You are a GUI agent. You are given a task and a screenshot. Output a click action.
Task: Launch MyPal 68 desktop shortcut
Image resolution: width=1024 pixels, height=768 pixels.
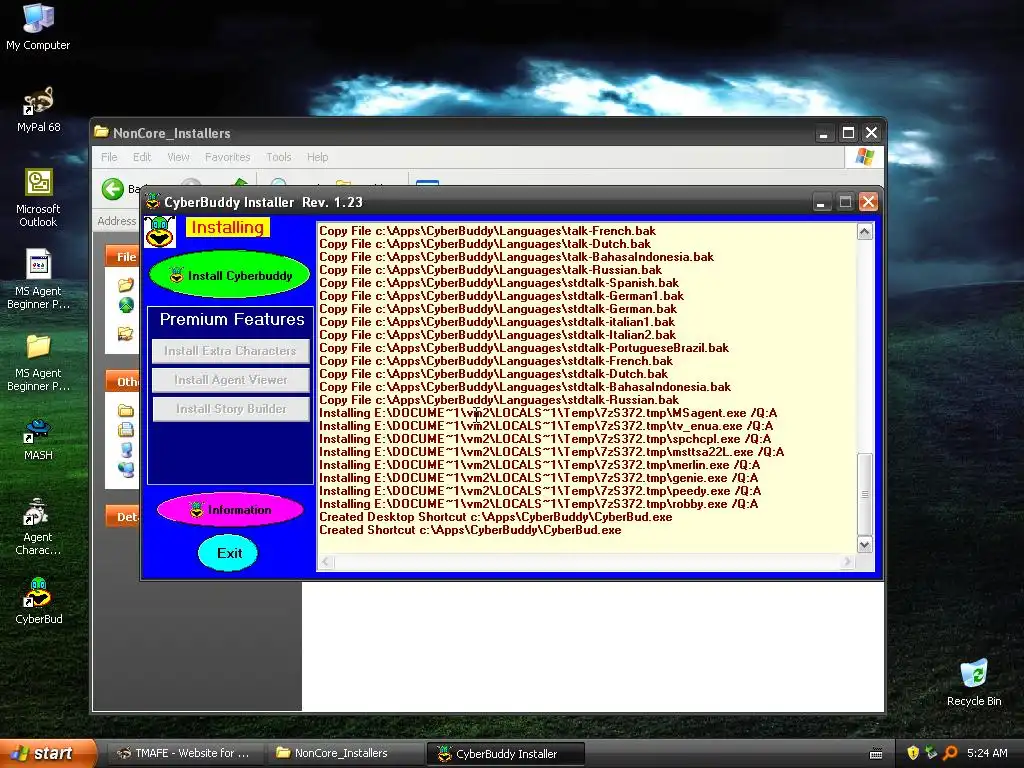coord(38,109)
